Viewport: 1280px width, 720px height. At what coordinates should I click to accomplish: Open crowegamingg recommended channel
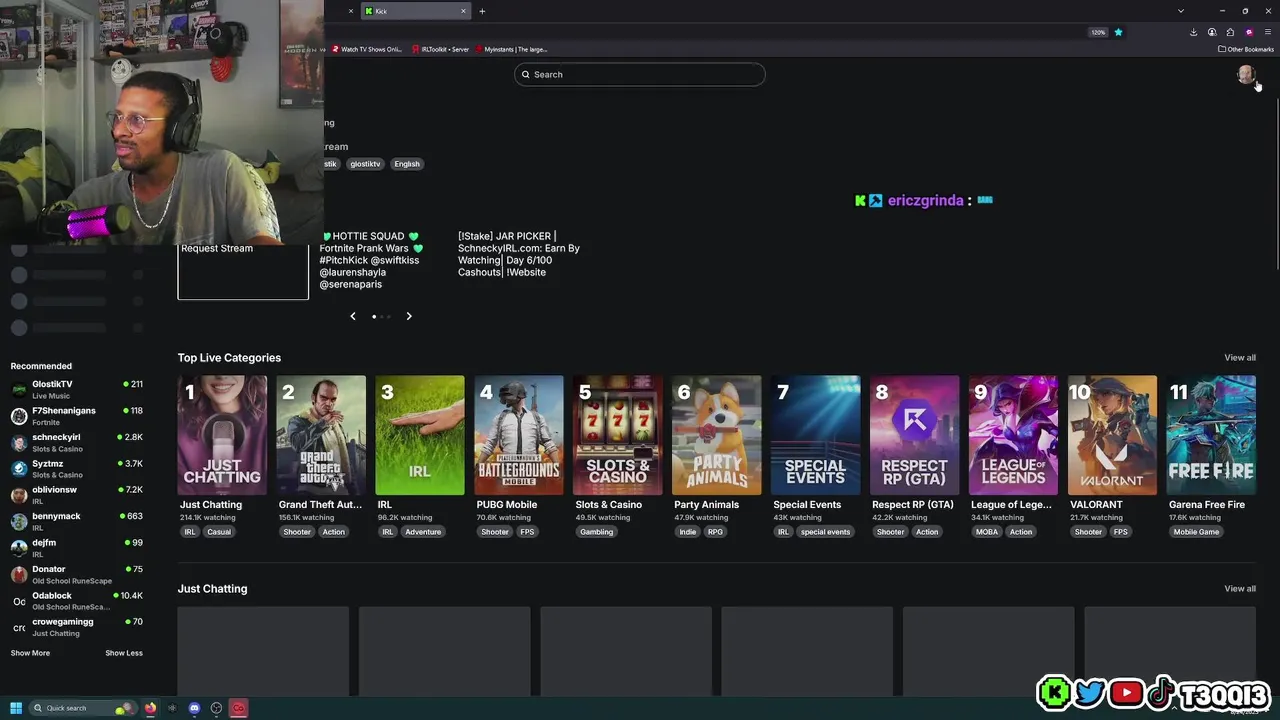click(x=77, y=627)
